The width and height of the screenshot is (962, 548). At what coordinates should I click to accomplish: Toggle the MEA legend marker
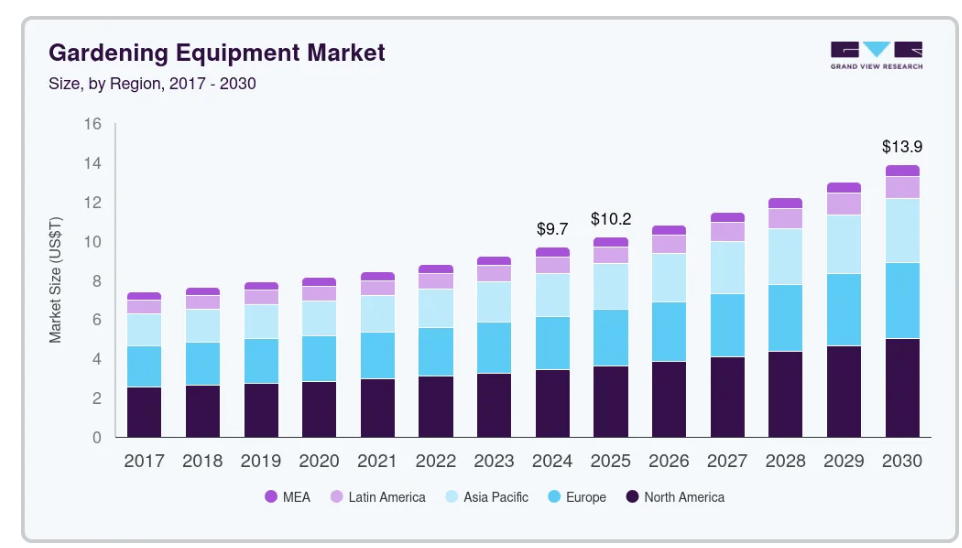[270, 497]
